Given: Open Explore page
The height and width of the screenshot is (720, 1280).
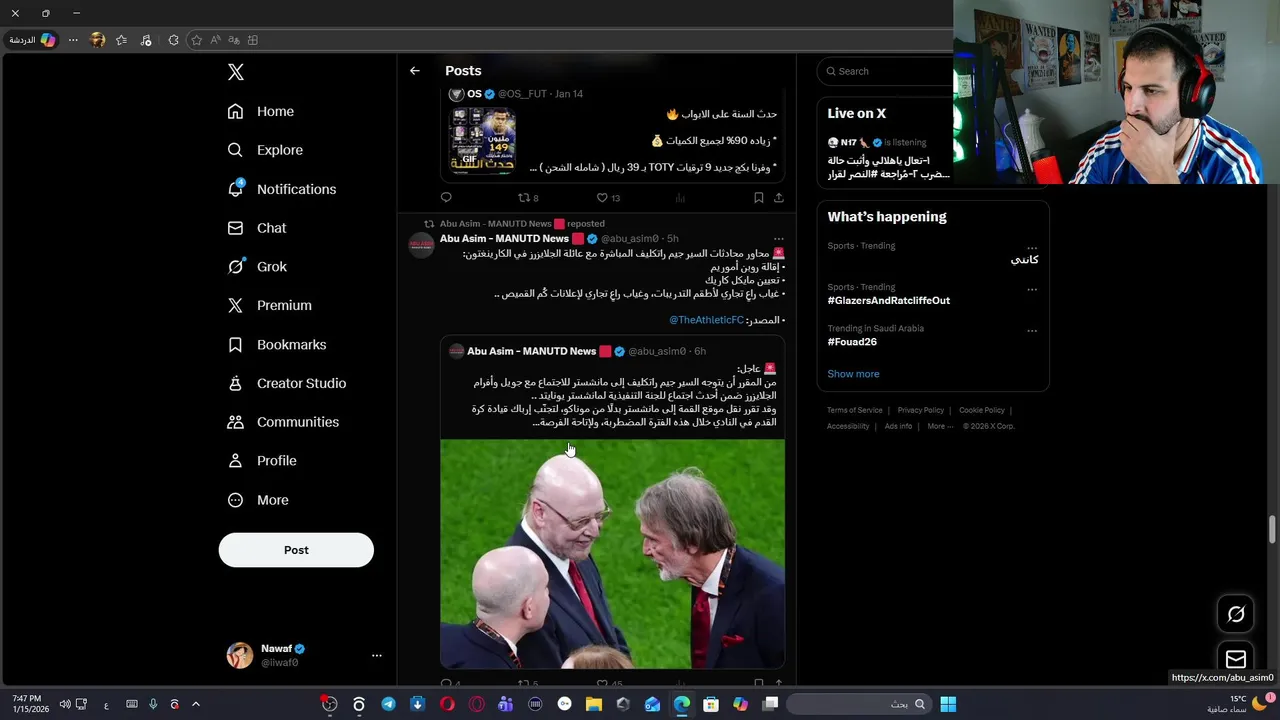Looking at the screenshot, I should pos(265,150).
